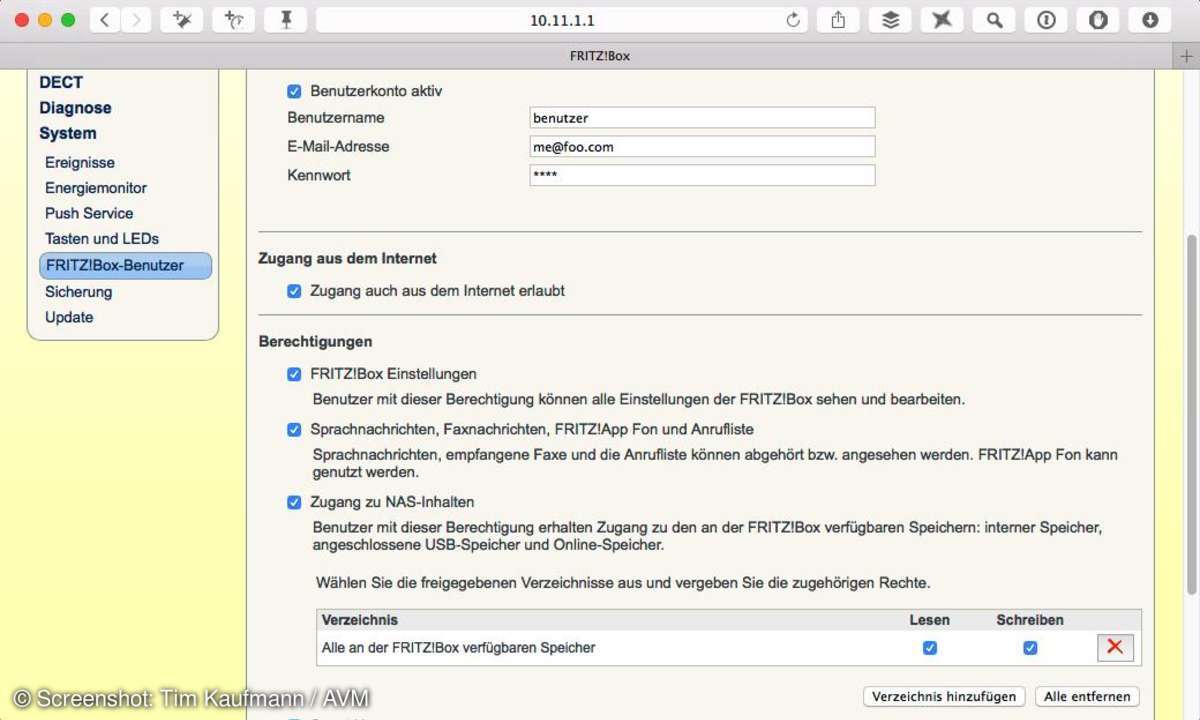Open Energiemonitor in the sidebar
The image size is (1200, 720).
tap(96, 188)
